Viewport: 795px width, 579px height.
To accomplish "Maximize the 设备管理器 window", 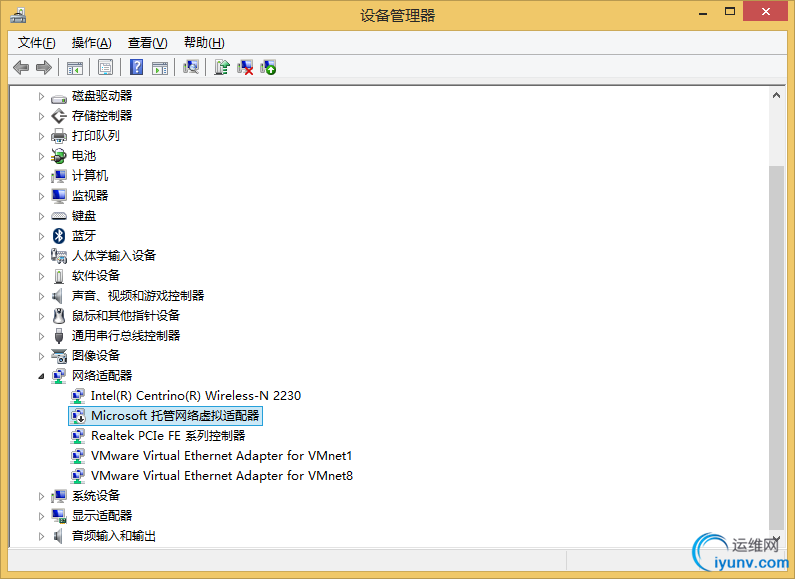I will coord(730,12).
